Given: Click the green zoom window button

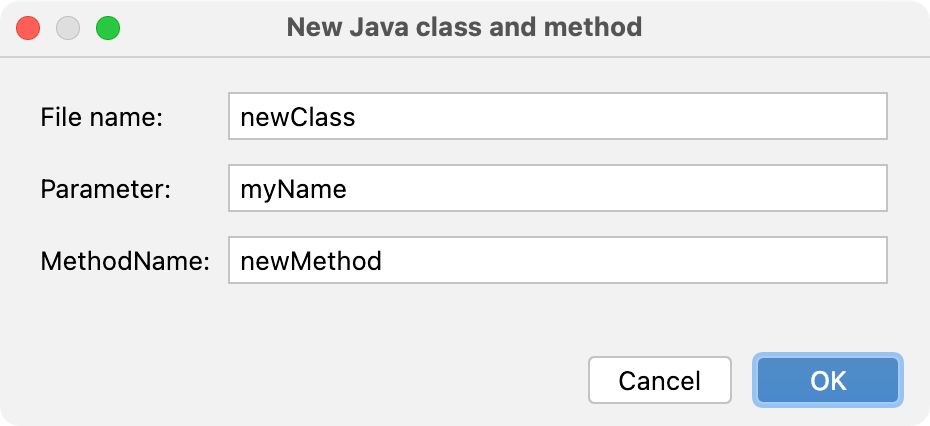Looking at the screenshot, I should point(107,27).
